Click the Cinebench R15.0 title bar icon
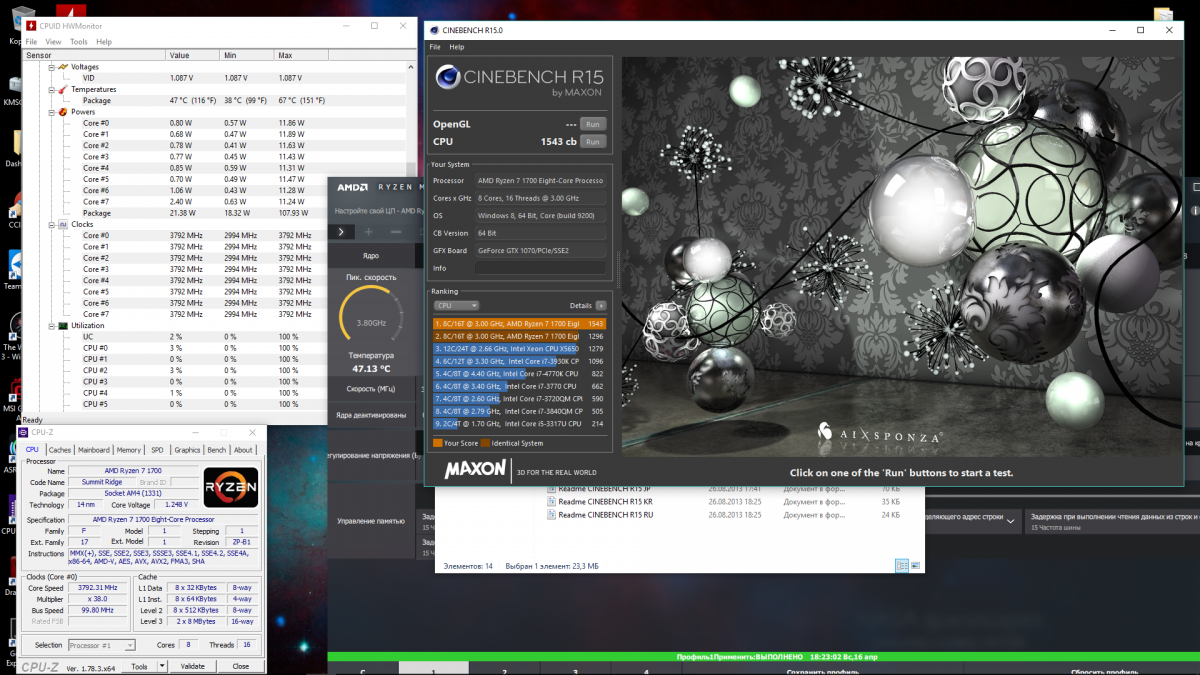1200x675 pixels. [433, 30]
